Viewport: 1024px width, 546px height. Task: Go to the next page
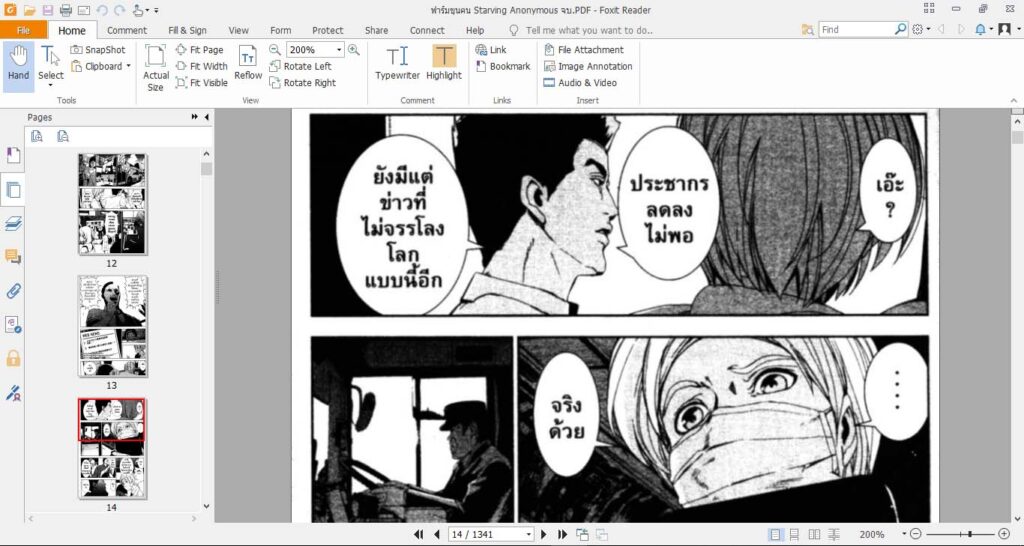[x=543, y=534]
